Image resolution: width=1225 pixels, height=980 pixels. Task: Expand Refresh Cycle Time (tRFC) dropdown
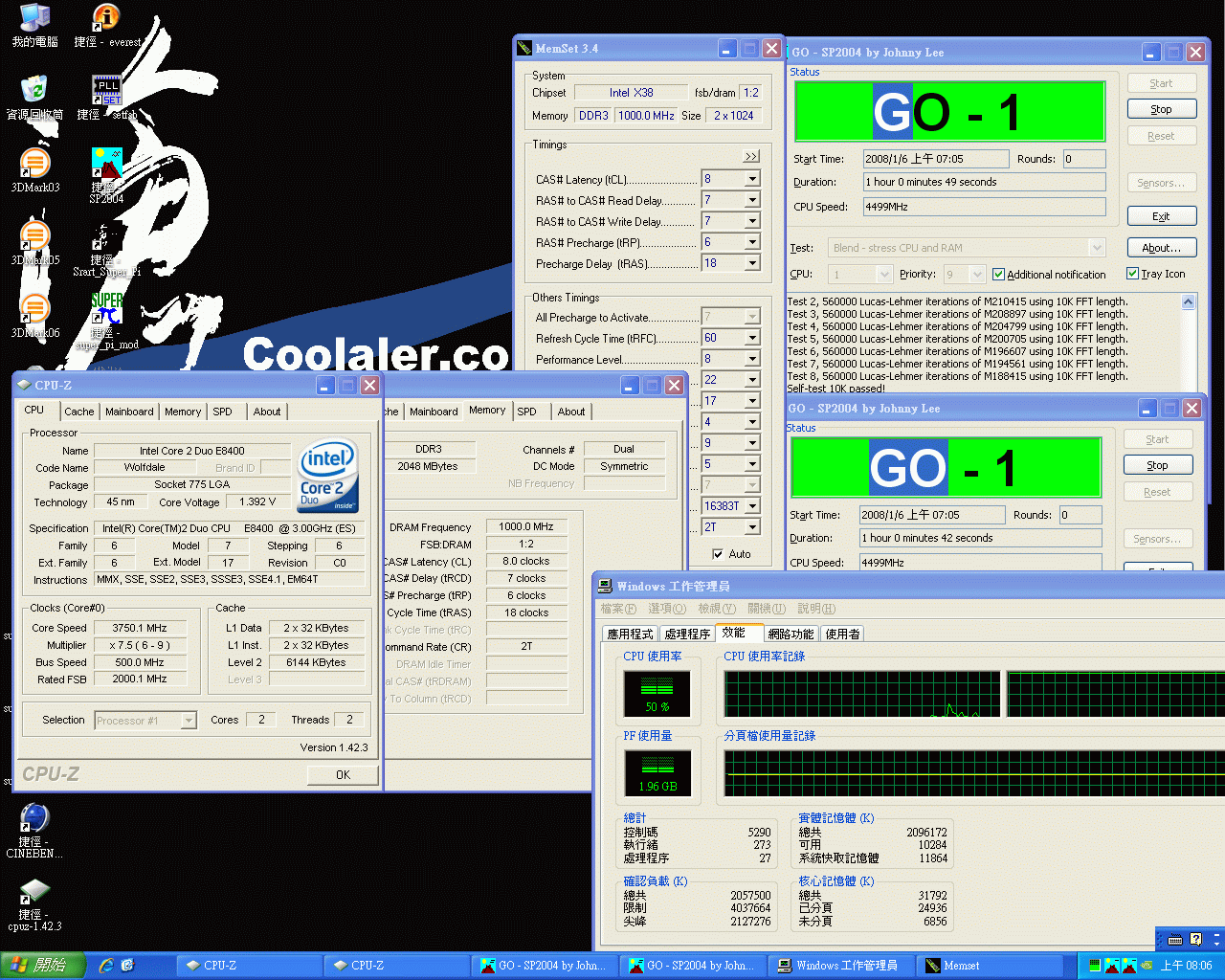752,338
